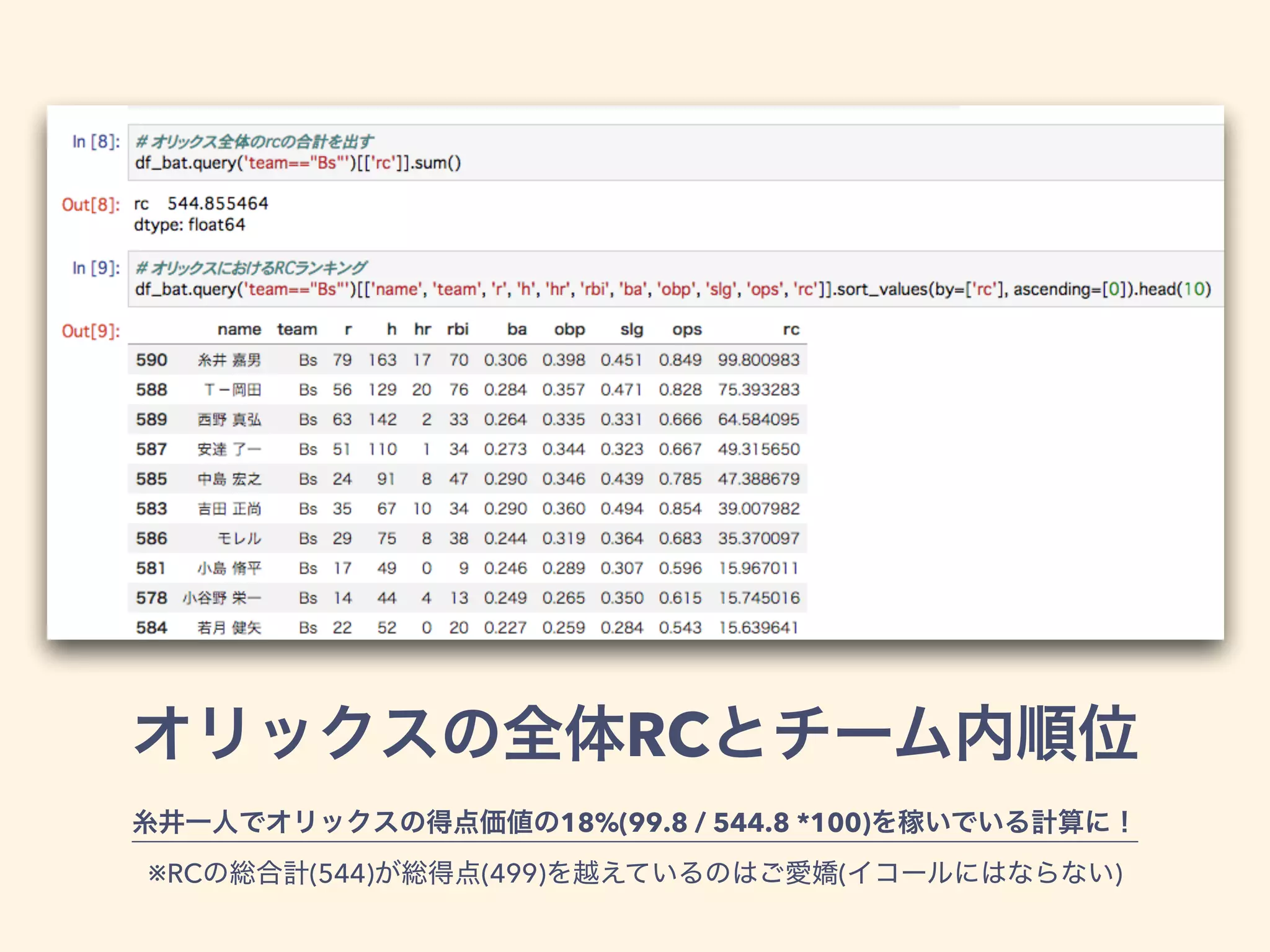
Task: Click obp value 0.398
Action: click(x=564, y=359)
